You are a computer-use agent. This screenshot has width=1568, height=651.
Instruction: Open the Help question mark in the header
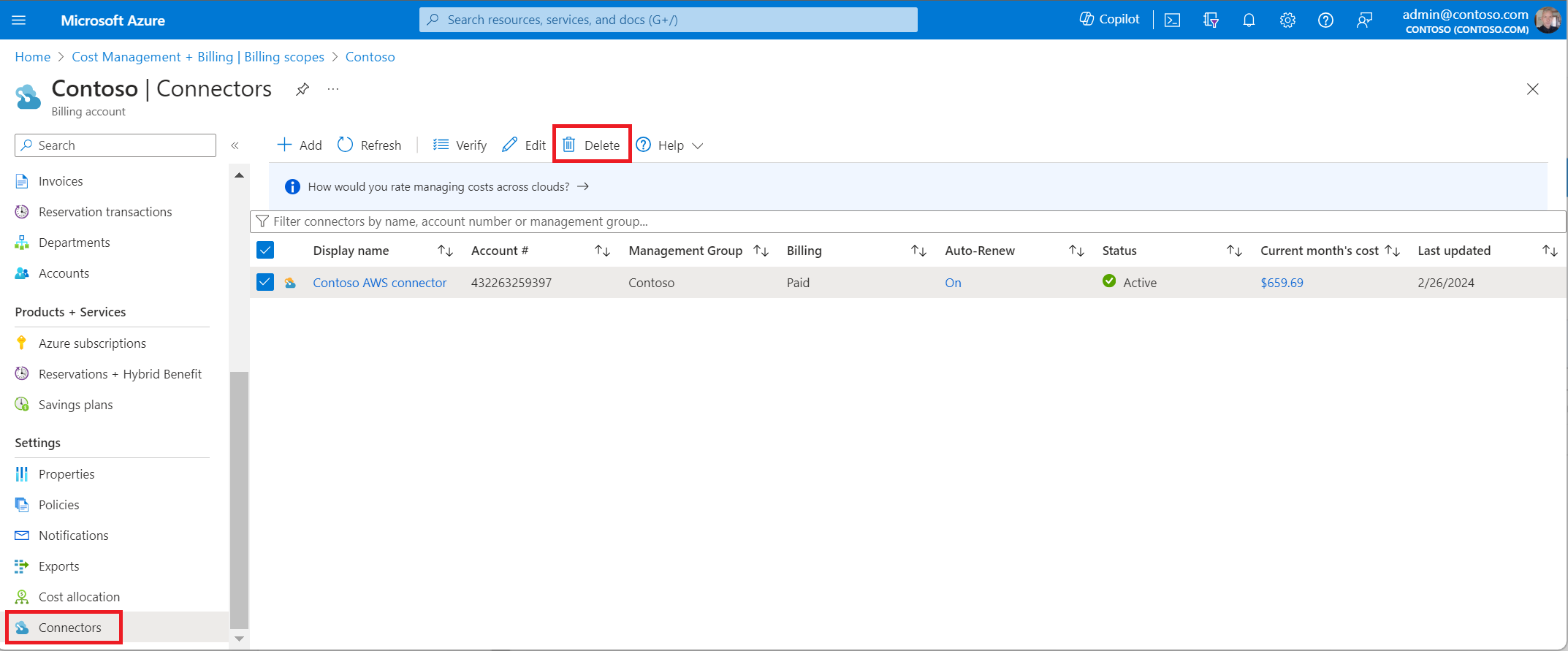pos(1325,20)
